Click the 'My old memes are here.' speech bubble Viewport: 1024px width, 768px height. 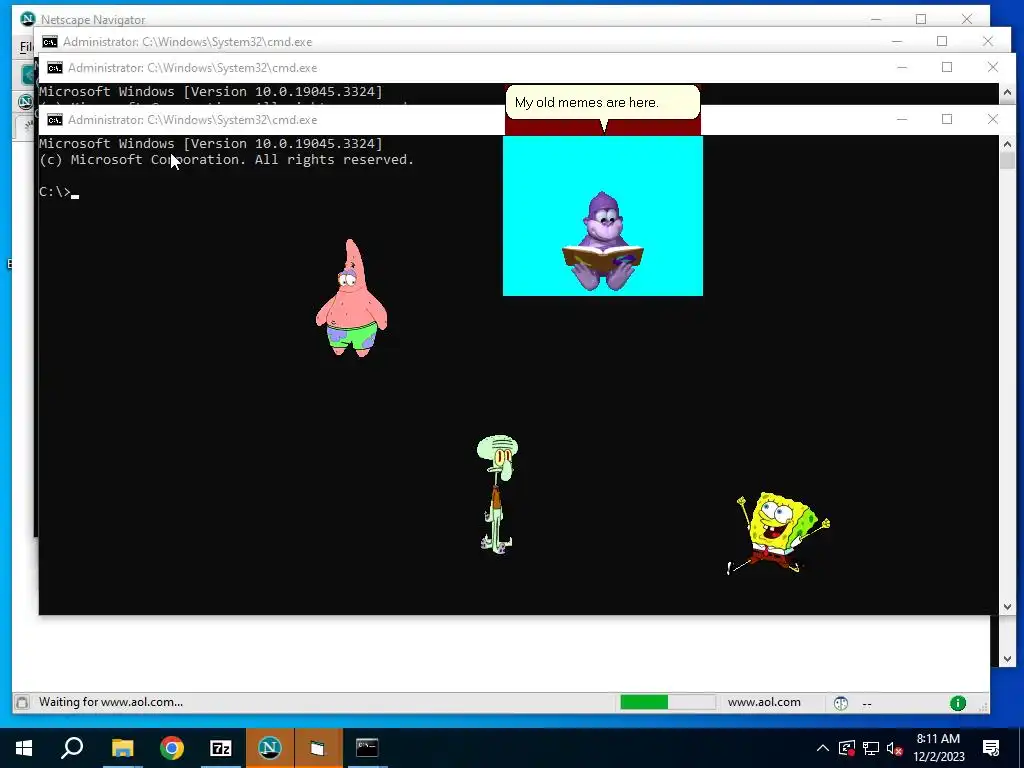tap(602, 103)
